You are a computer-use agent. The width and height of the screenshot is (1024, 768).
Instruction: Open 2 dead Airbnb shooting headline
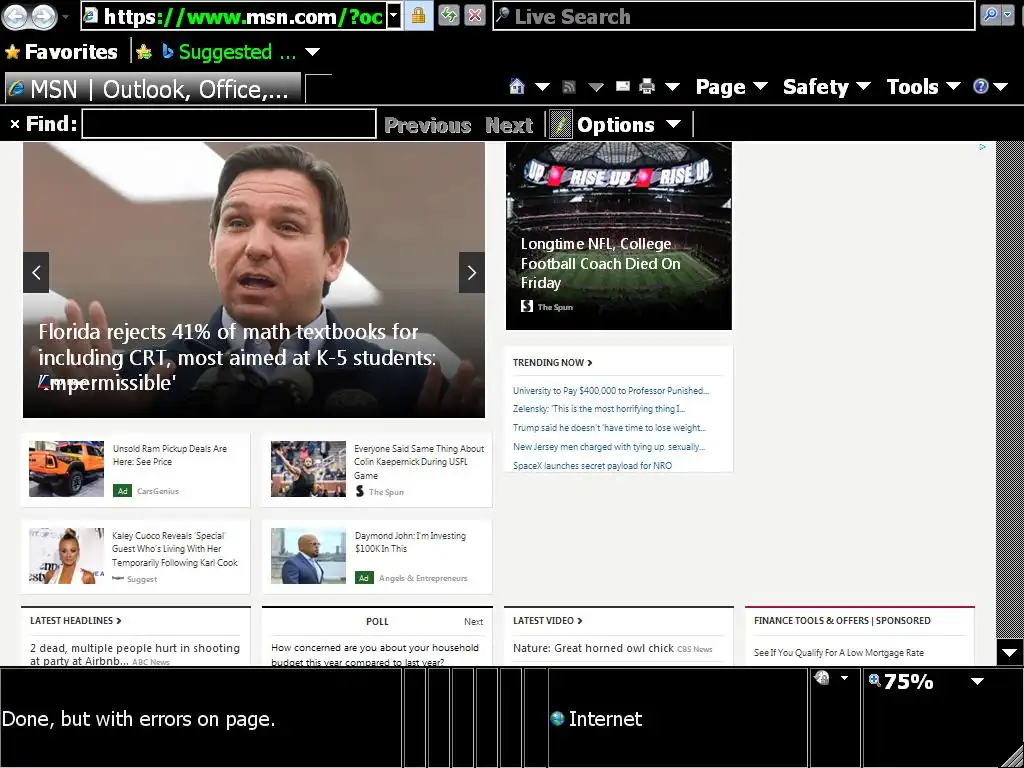pos(135,654)
